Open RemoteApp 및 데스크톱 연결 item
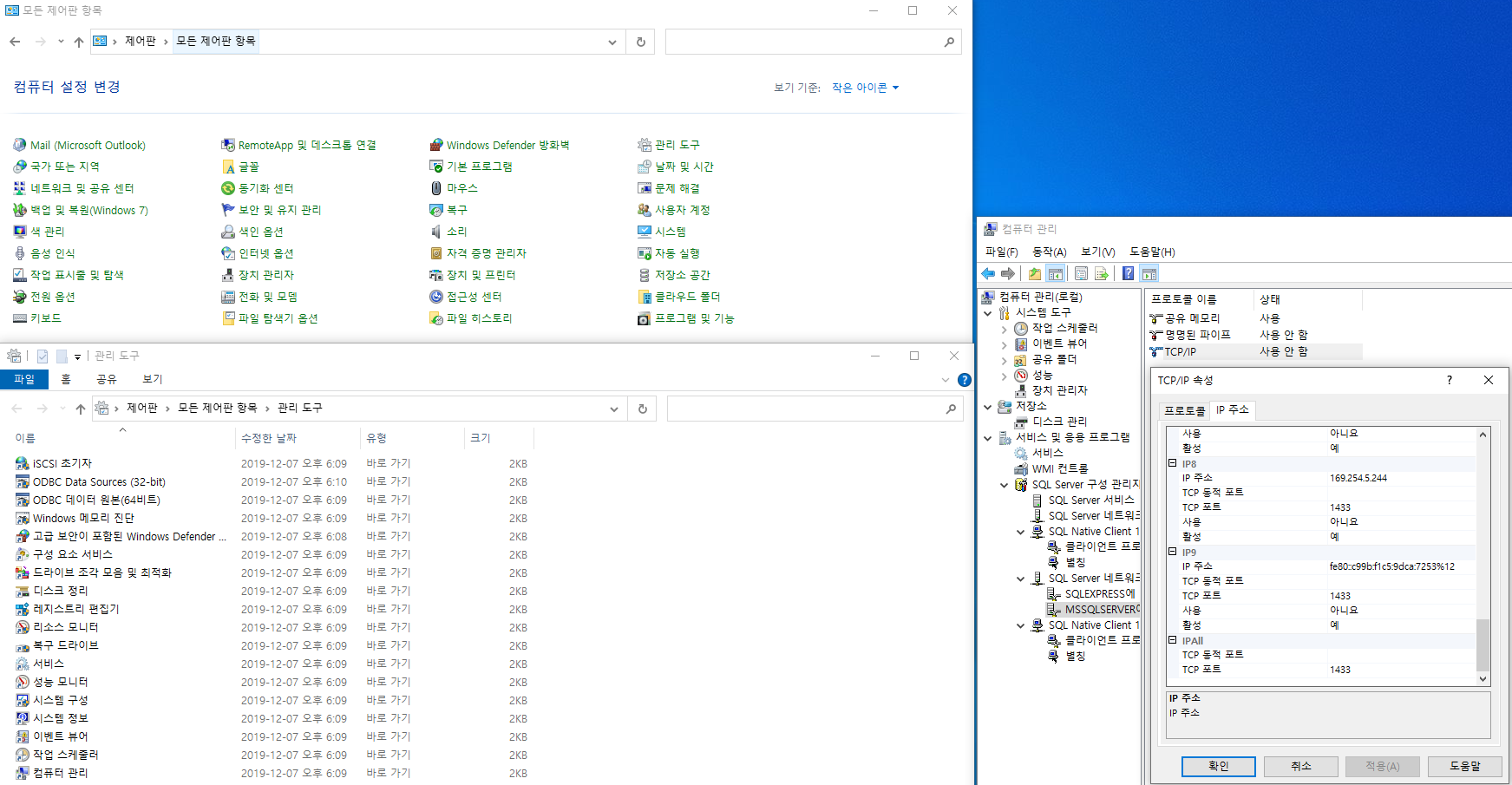This screenshot has width=1512, height=785. 299,145
